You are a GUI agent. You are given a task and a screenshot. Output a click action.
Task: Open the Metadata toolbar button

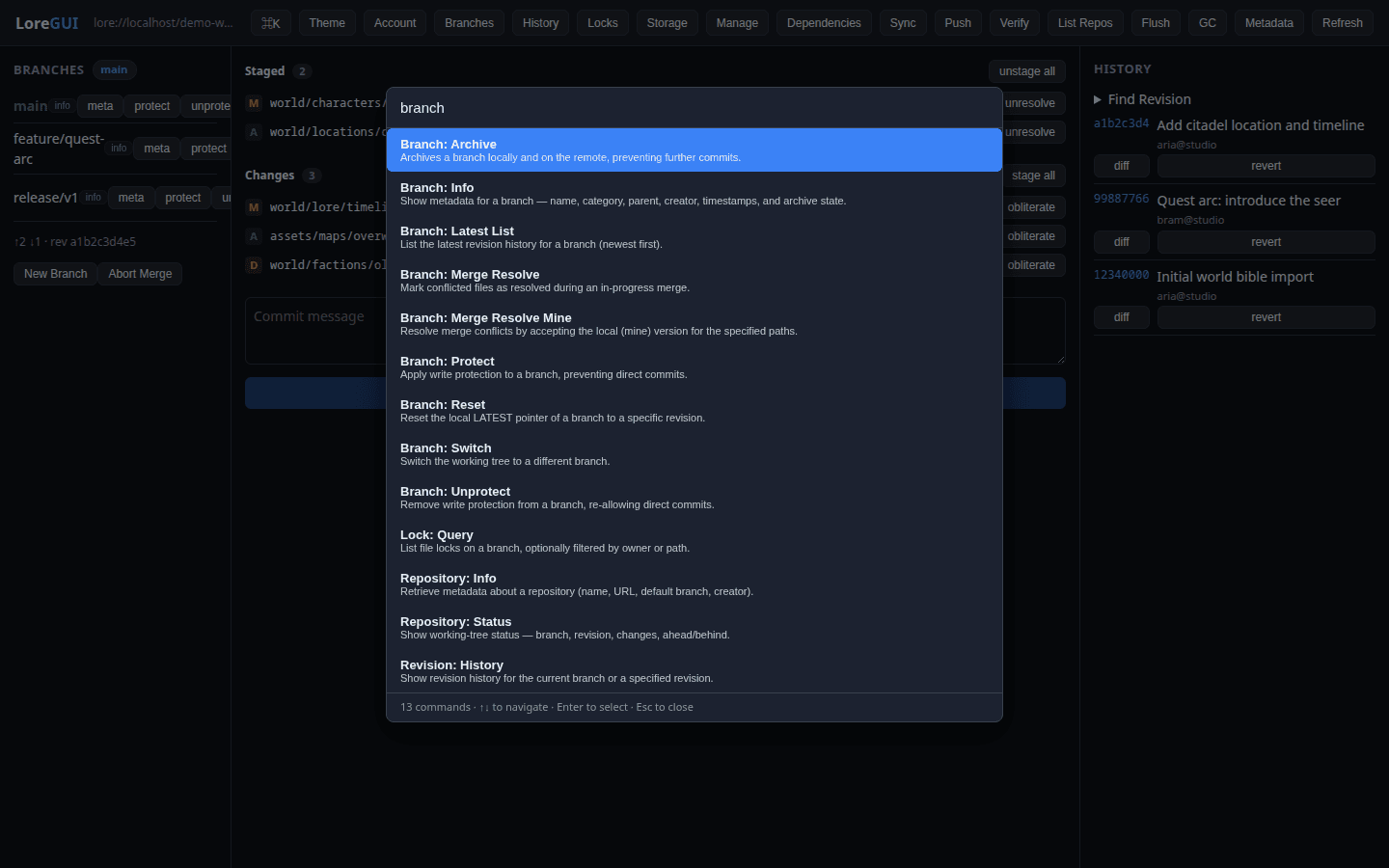pyautogui.click(x=1269, y=23)
